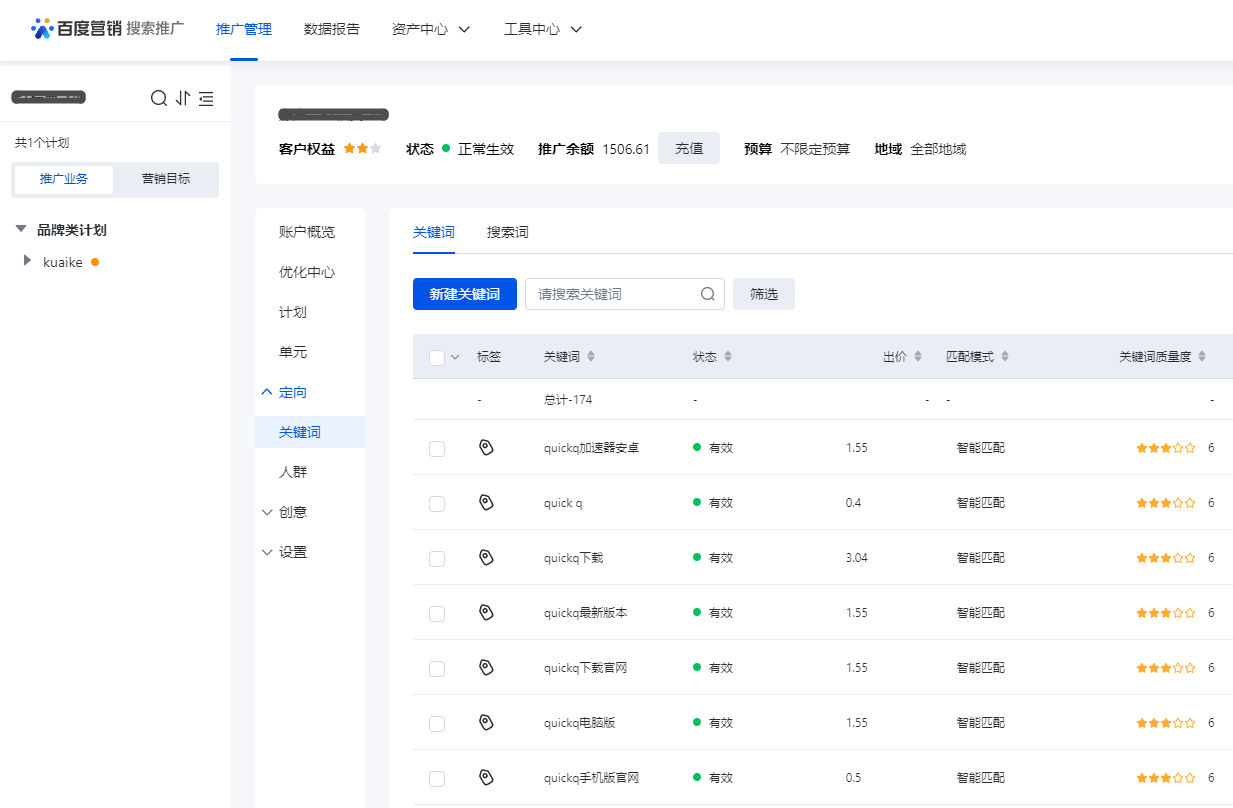Click the tag icon for quickq手机版官网
Image resolution: width=1233 pixels, height=808 pixels.
pyautogui.click(x=486, y=778)
